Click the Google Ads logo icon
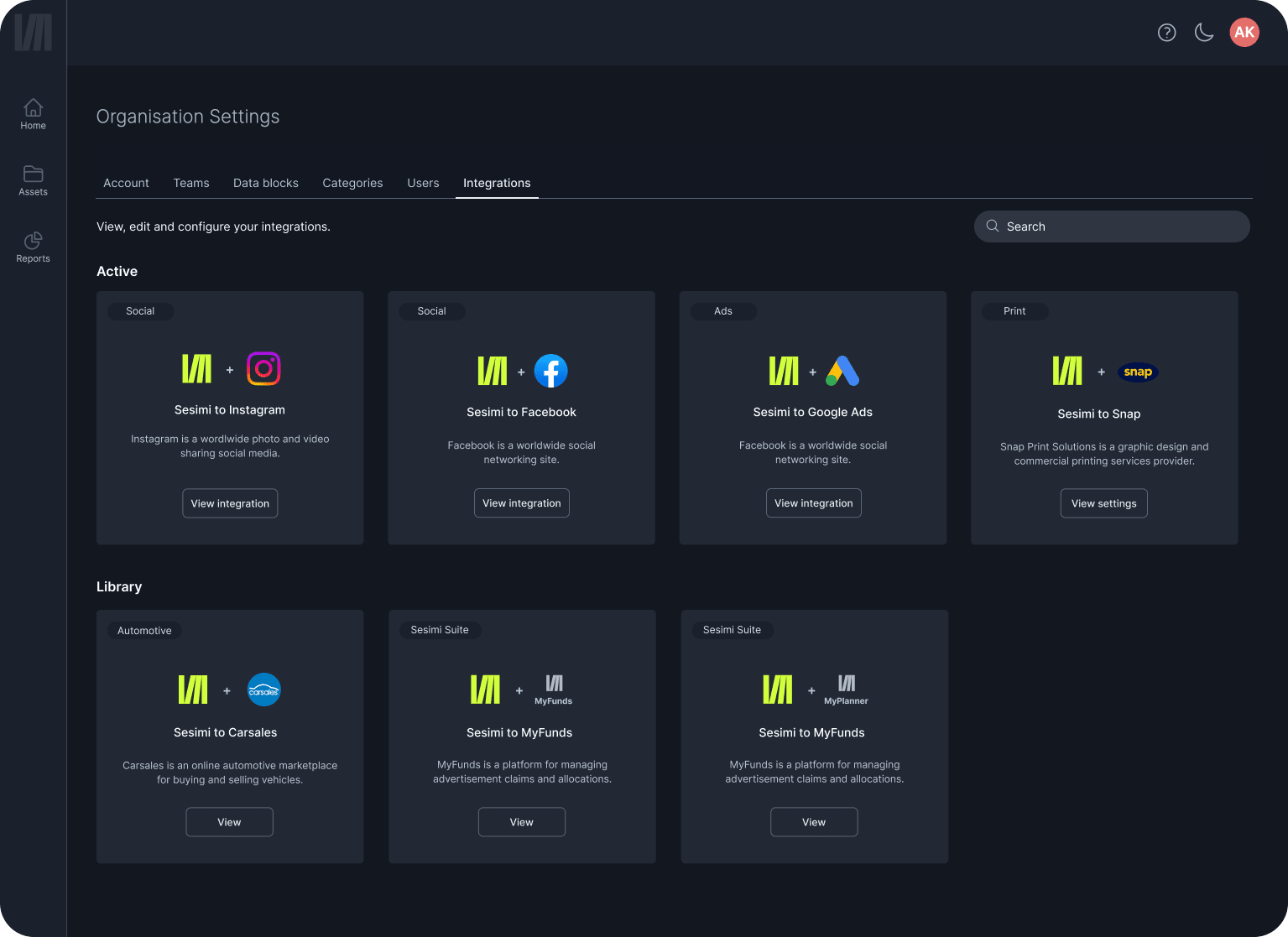 (x=842, y=371)
